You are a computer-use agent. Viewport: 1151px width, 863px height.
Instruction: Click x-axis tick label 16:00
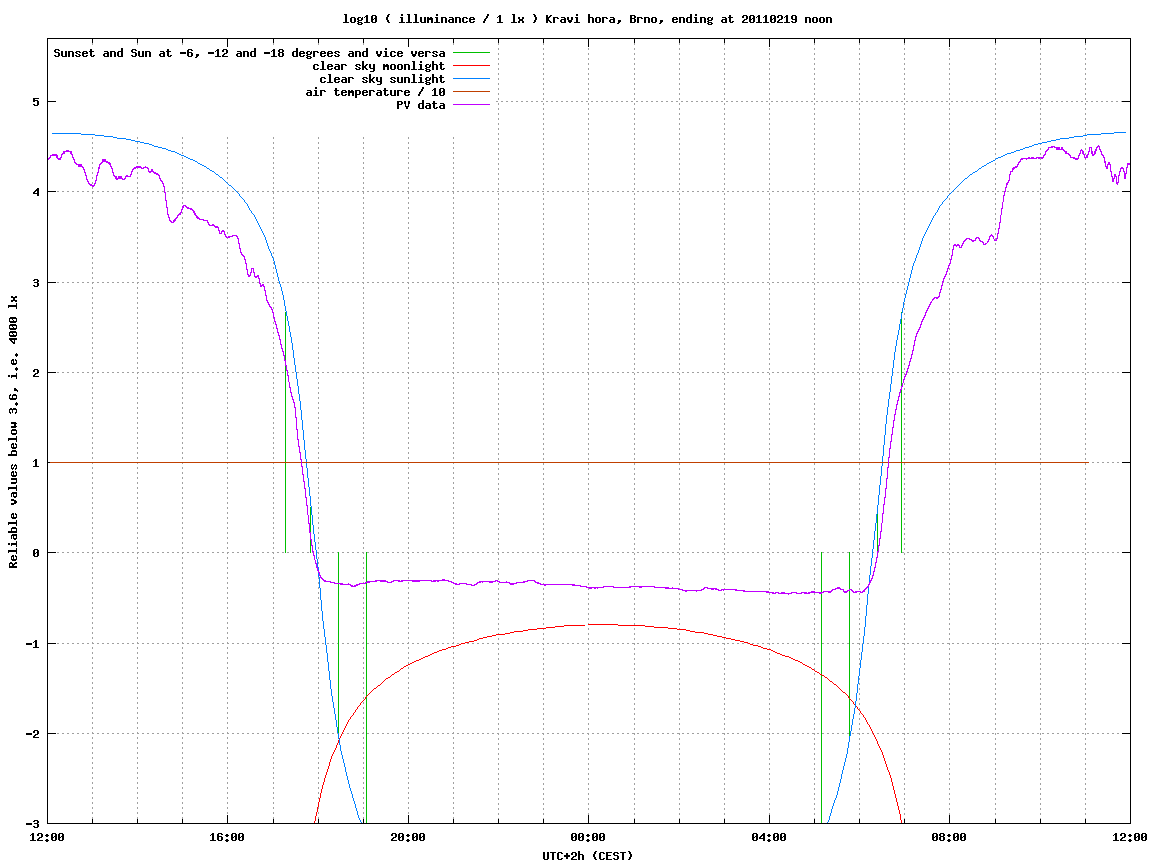(x=228, y=837)
